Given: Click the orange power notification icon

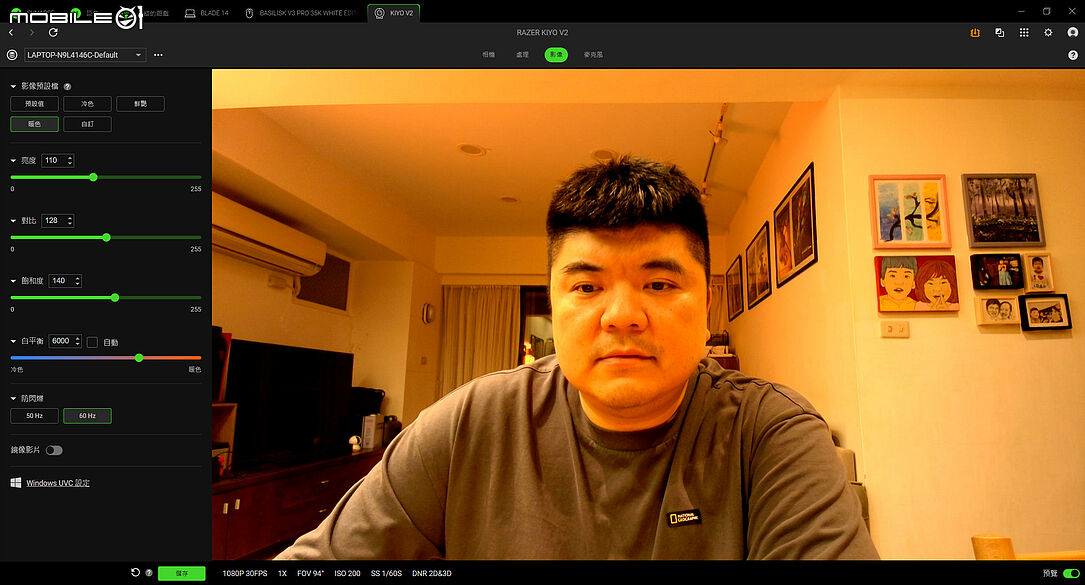Looking at the screenshot, I should point(975,33).
